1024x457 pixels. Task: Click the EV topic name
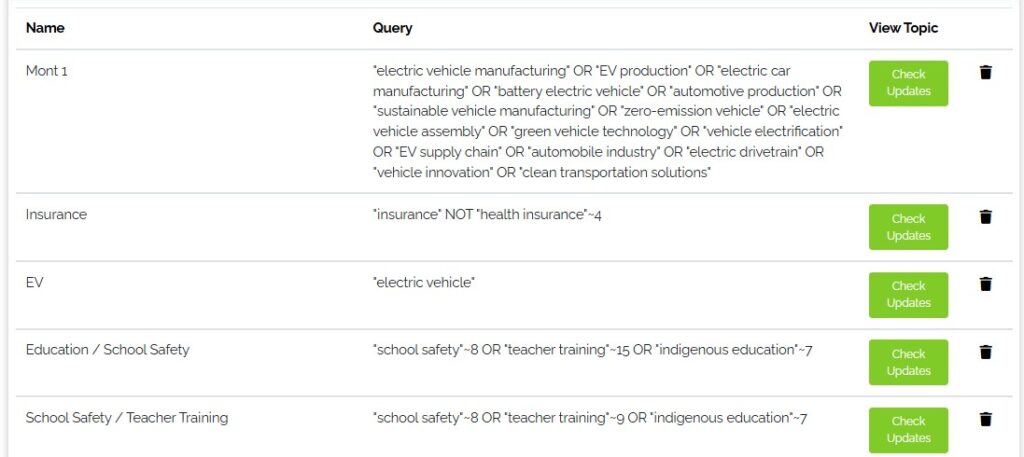[x=35, y=283]
